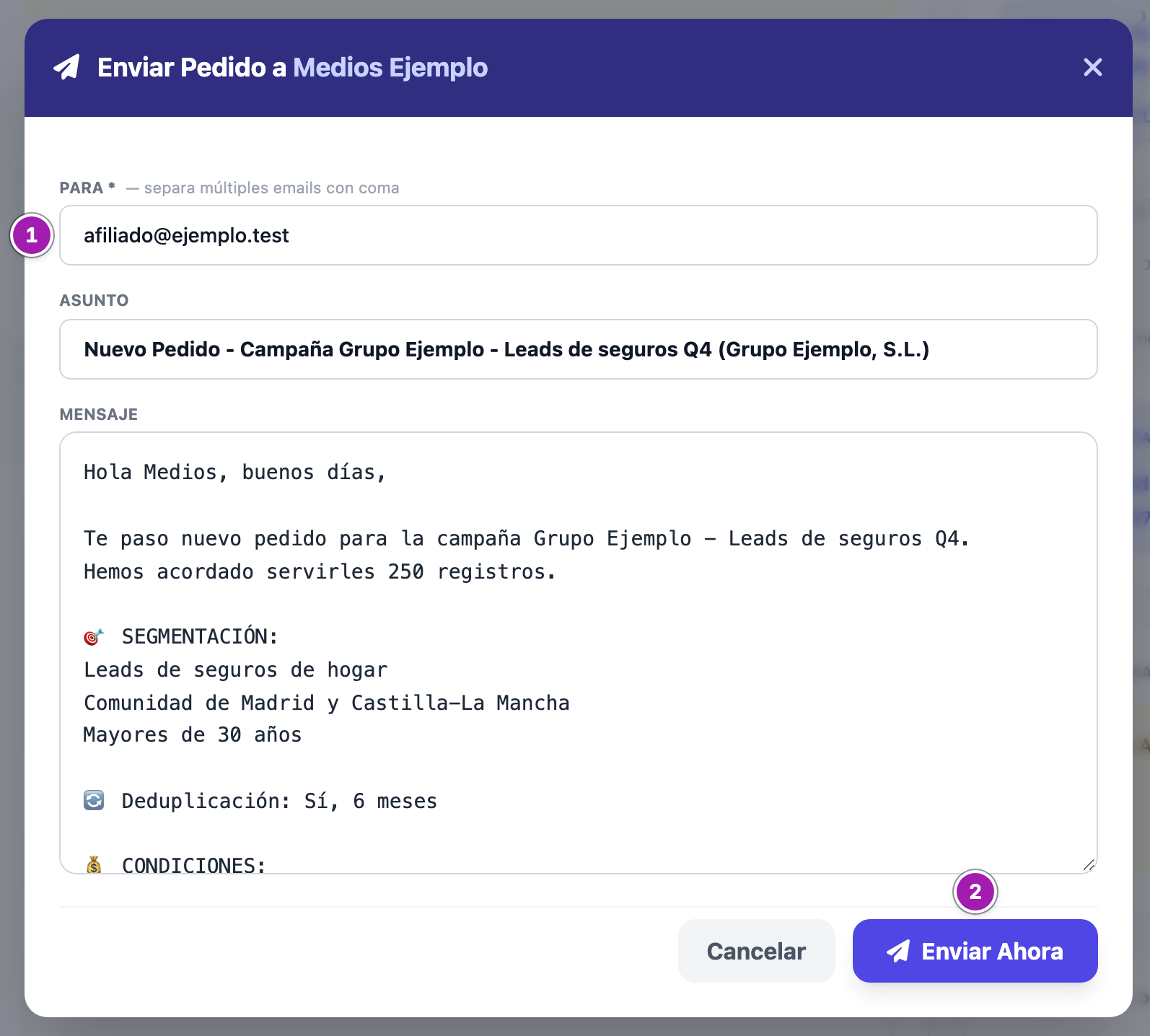Click the textarea resize grip in the message box corner

(1089, 865)
